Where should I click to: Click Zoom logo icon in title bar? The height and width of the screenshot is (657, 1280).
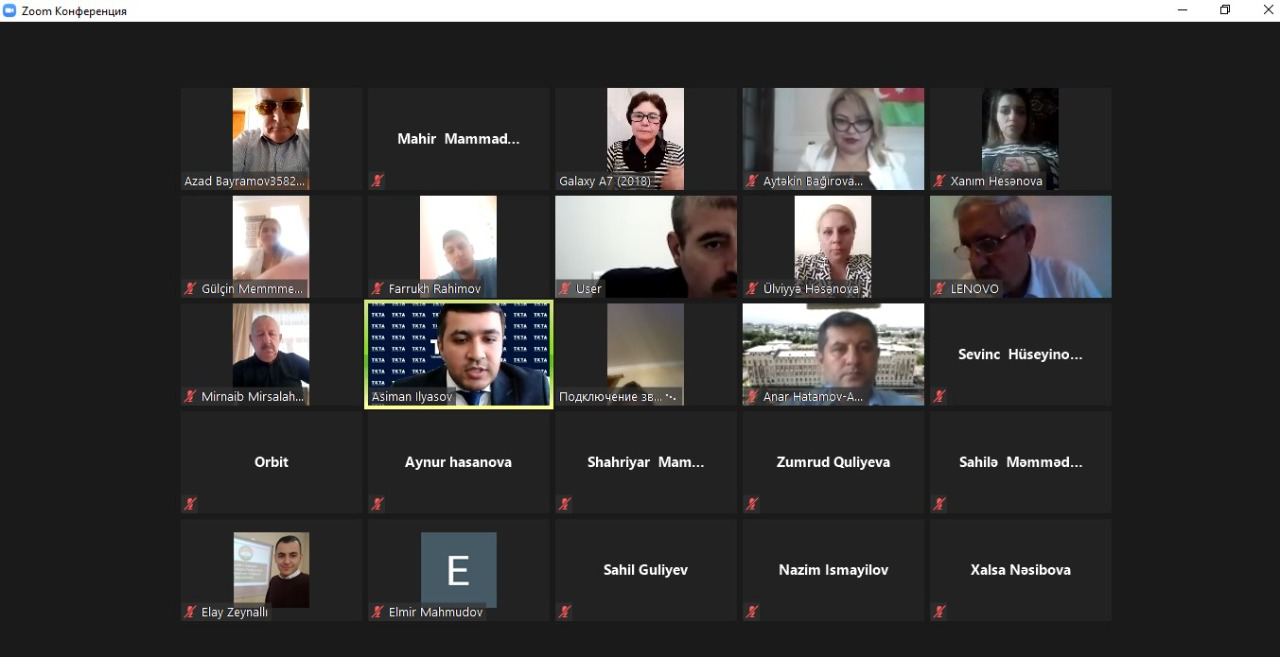tap(10, 10)
